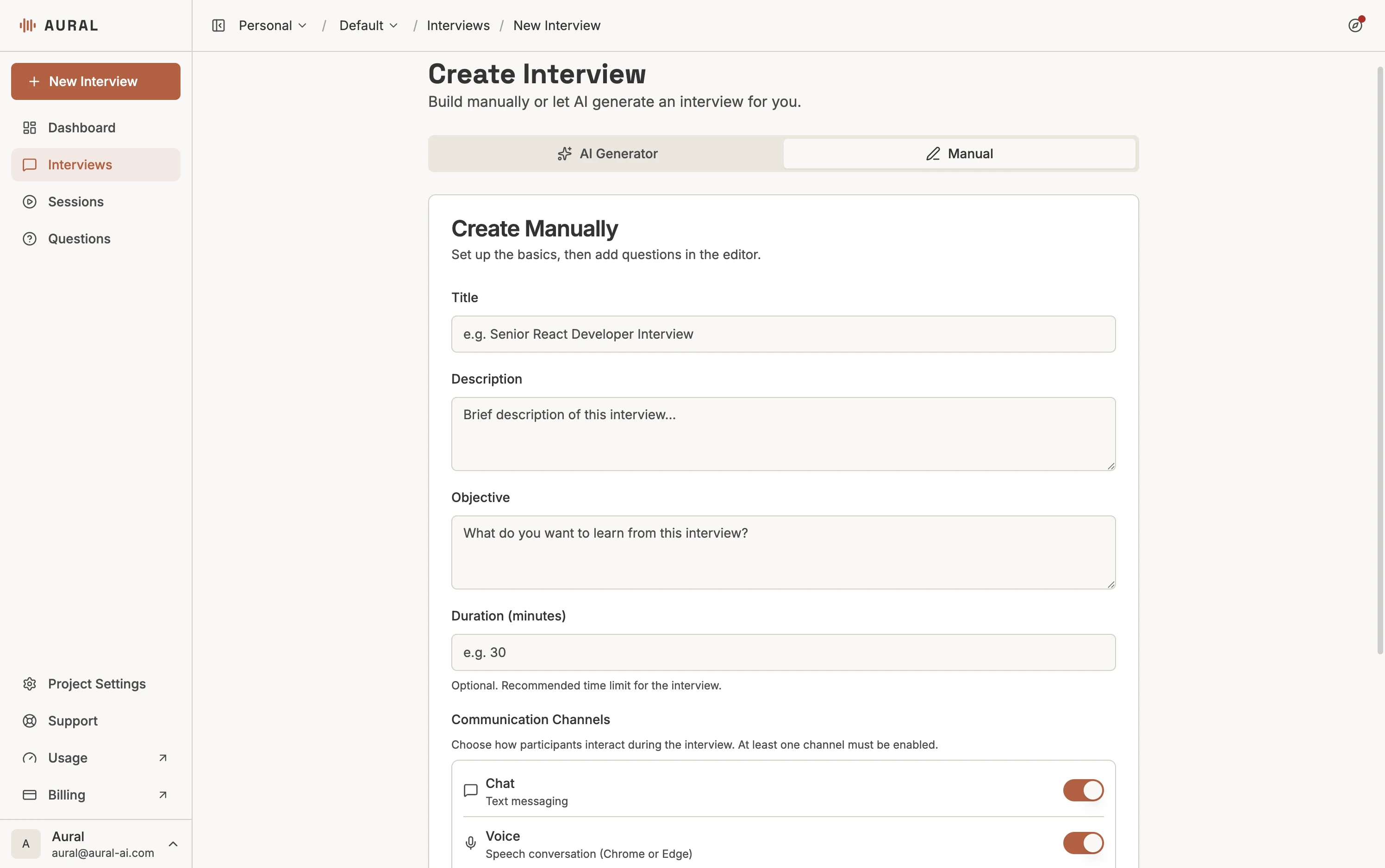The image size is (1385, 868).
Task: Click the New Interview button
Action: 95,81
